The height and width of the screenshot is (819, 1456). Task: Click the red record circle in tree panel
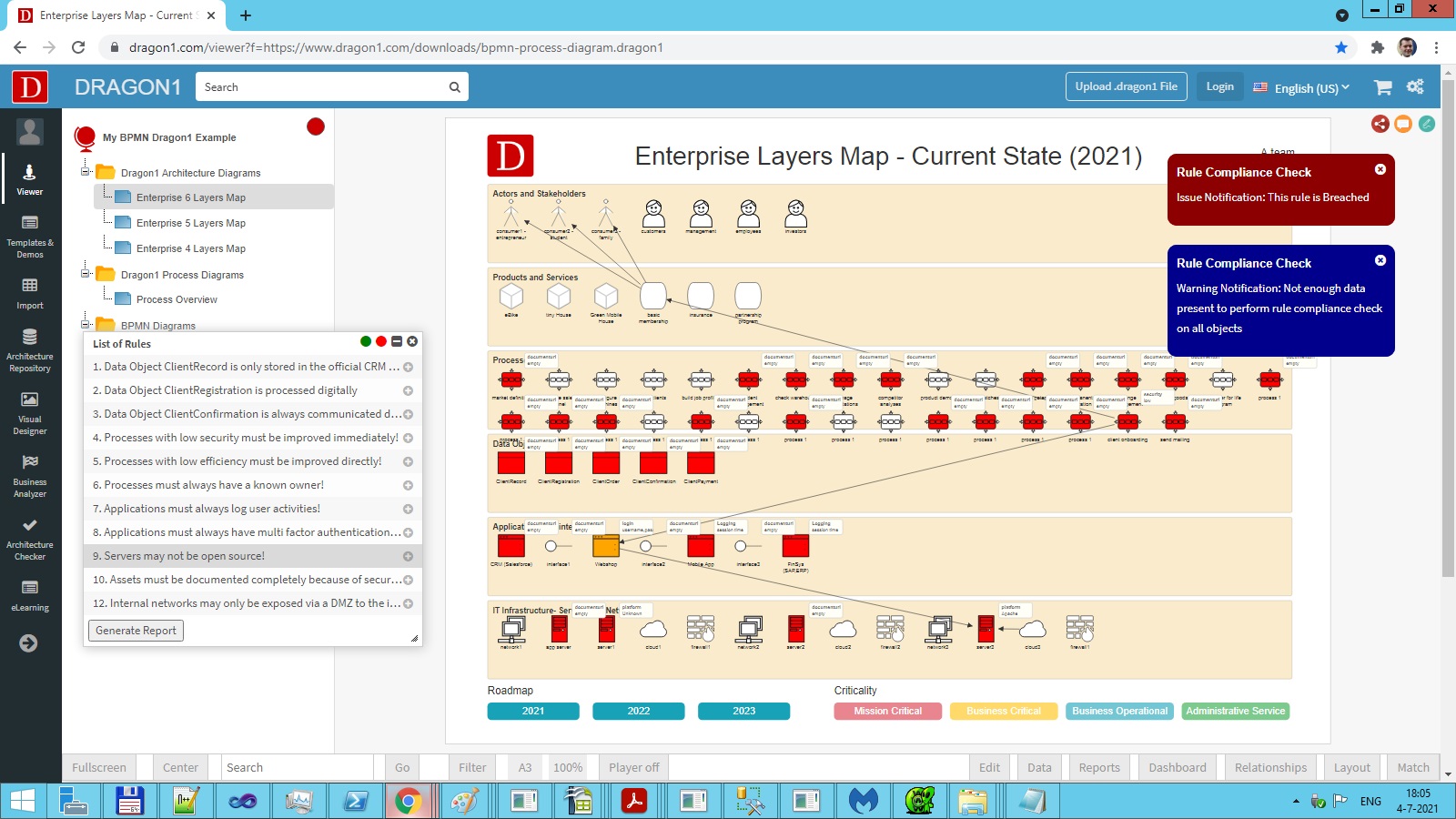pos(316,126)
